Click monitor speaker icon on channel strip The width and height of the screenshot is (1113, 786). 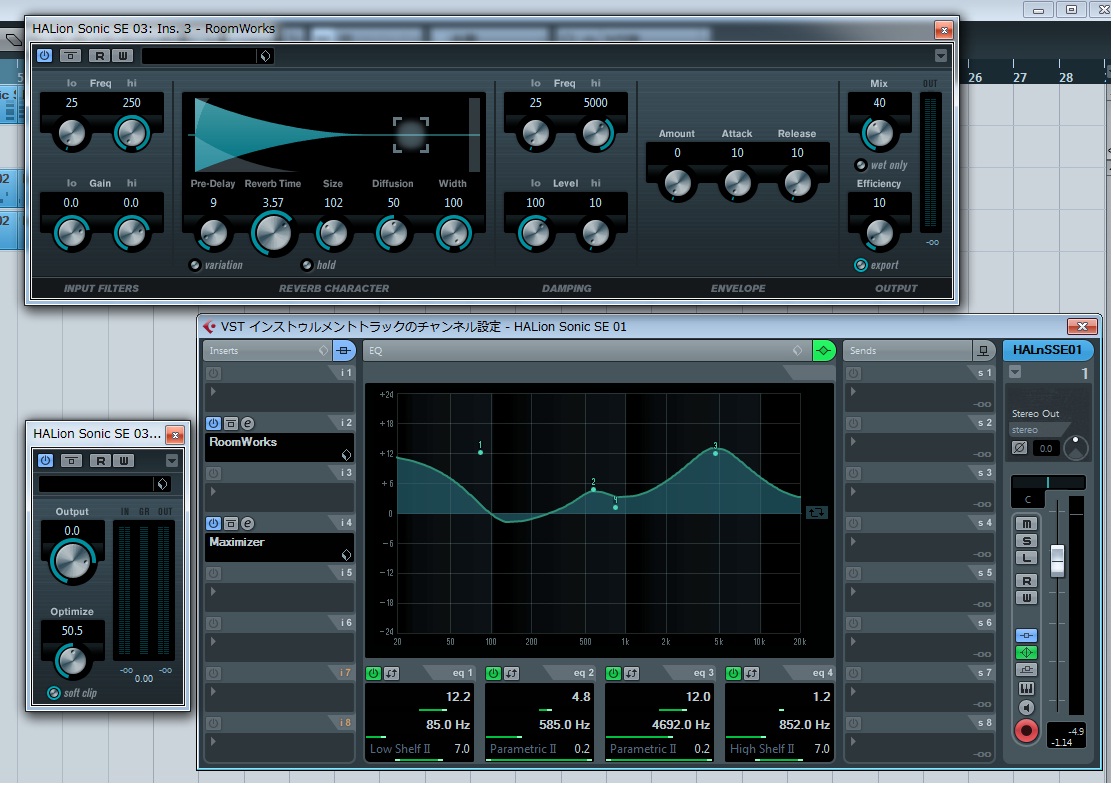pos(1026,707)
